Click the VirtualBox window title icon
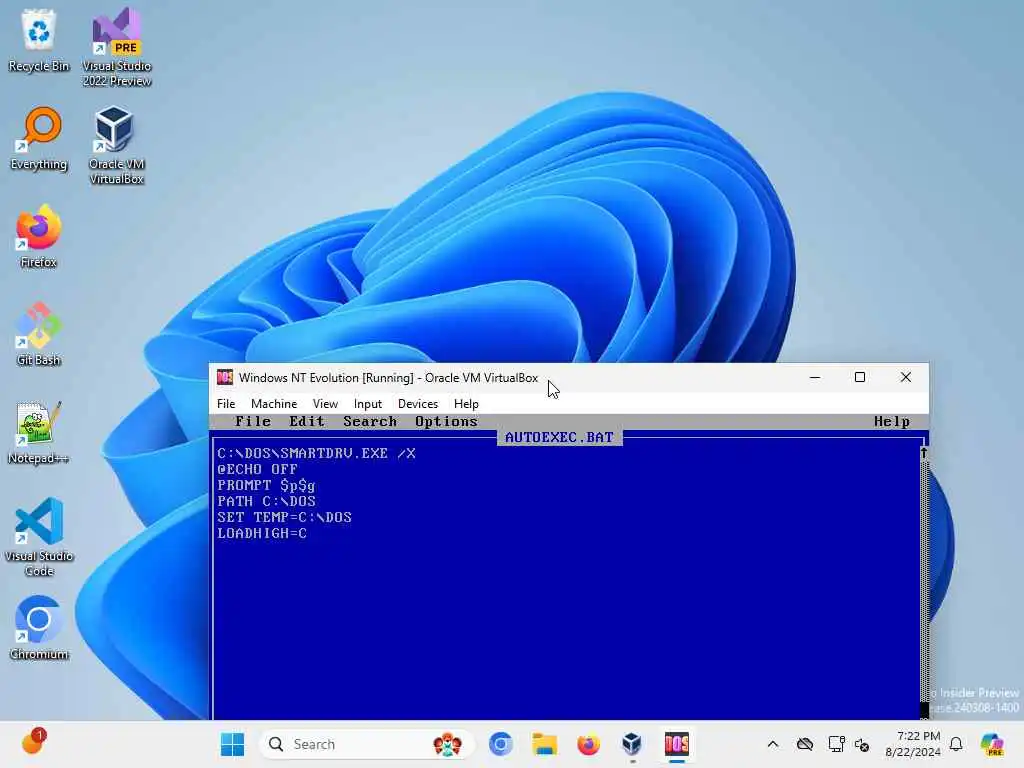Viewport: 1024px width, 768px height. click(225, 377)
